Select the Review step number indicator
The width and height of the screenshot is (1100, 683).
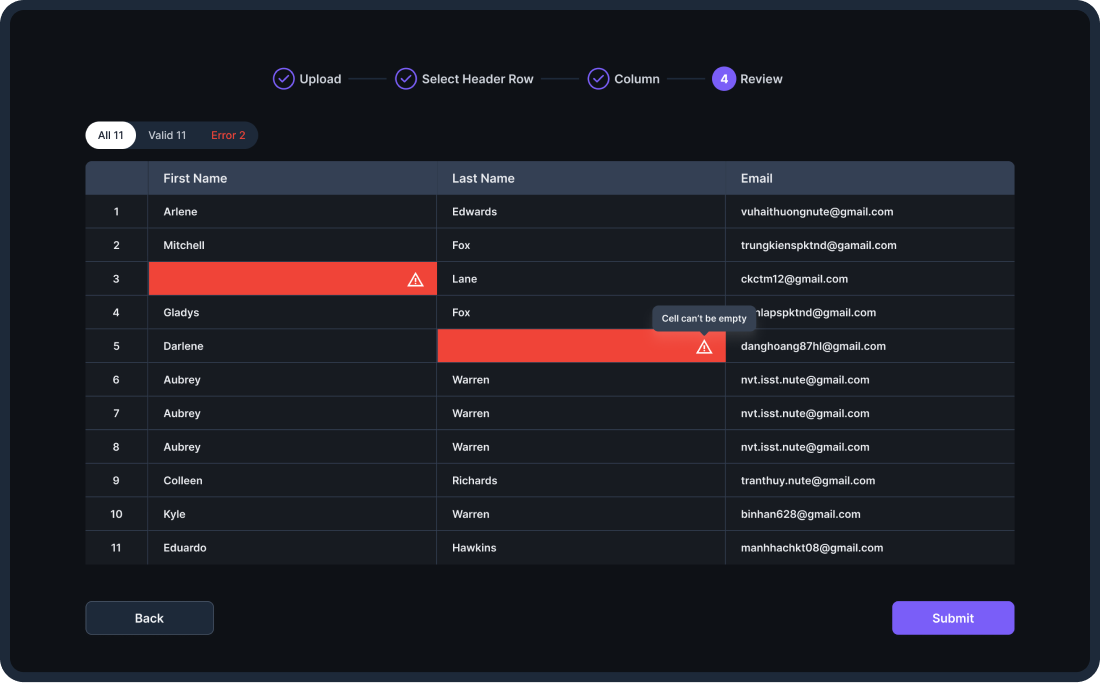pyautogui.click(x=724, y=78)
